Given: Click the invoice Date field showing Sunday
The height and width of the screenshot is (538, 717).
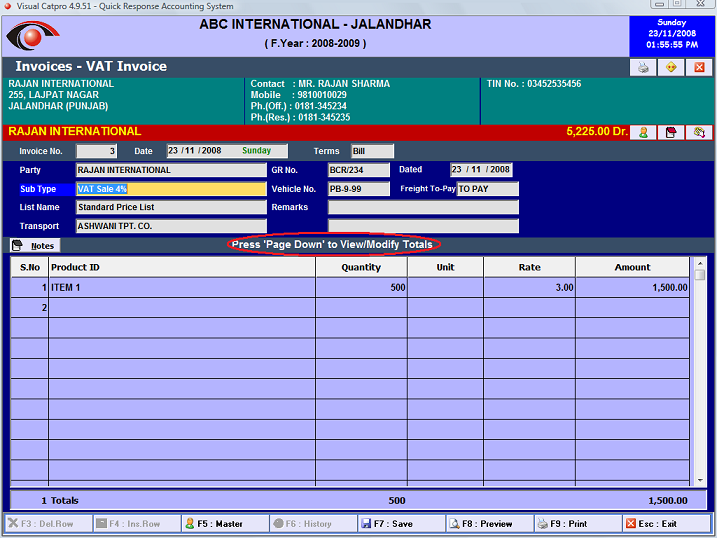Looking at the screenshot, I should 227,151.
